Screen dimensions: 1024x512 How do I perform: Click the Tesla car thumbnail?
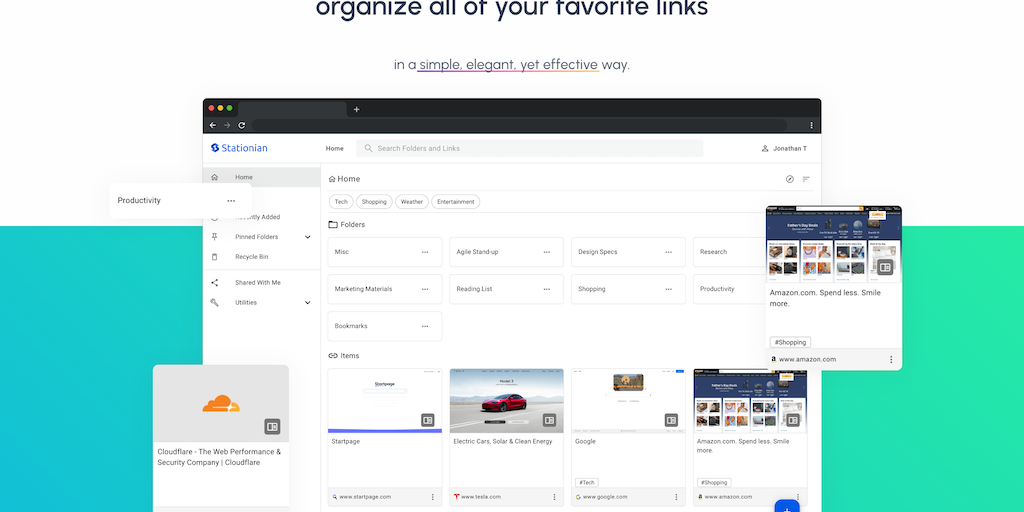[507, 400]
